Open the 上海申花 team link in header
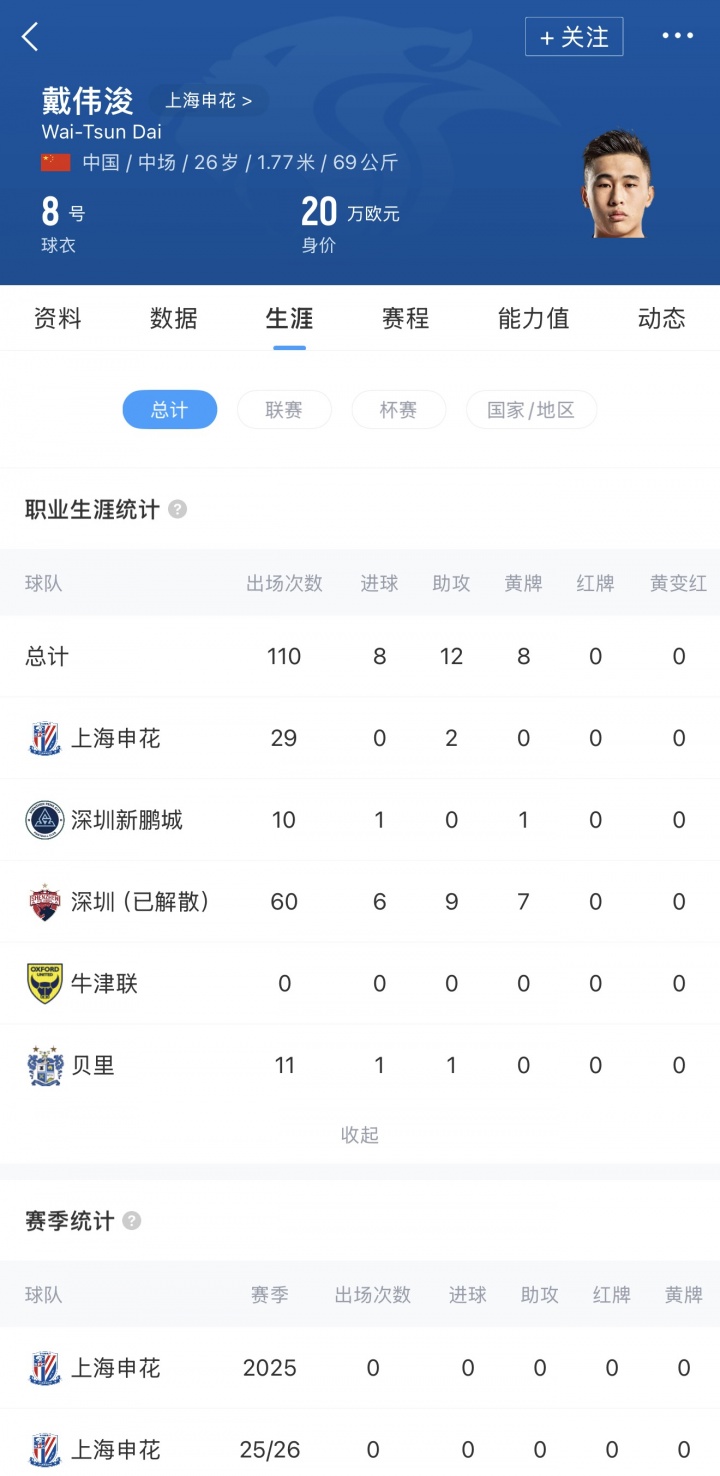This screenshot has width=720, height=1476. [x=208, y=101]
